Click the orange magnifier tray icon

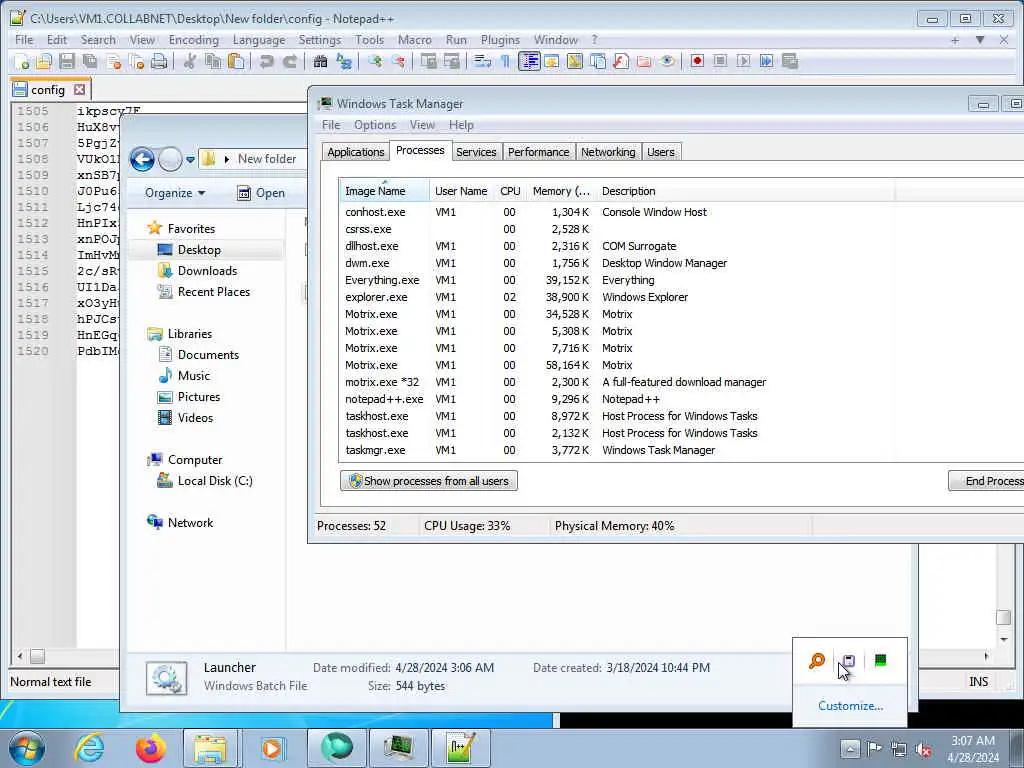[817, 661]
